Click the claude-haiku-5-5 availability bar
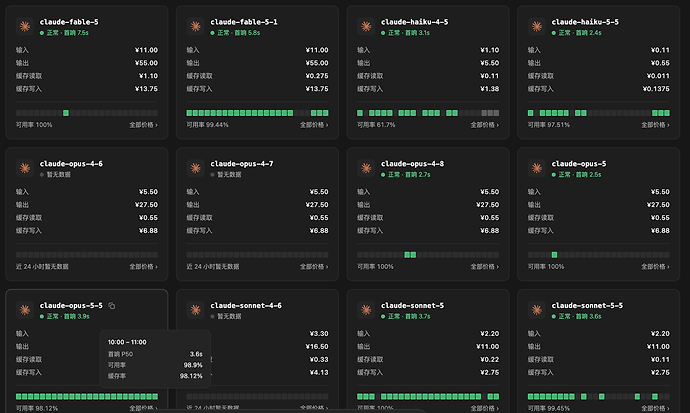690x413 pixels. (x=599, y=113)
